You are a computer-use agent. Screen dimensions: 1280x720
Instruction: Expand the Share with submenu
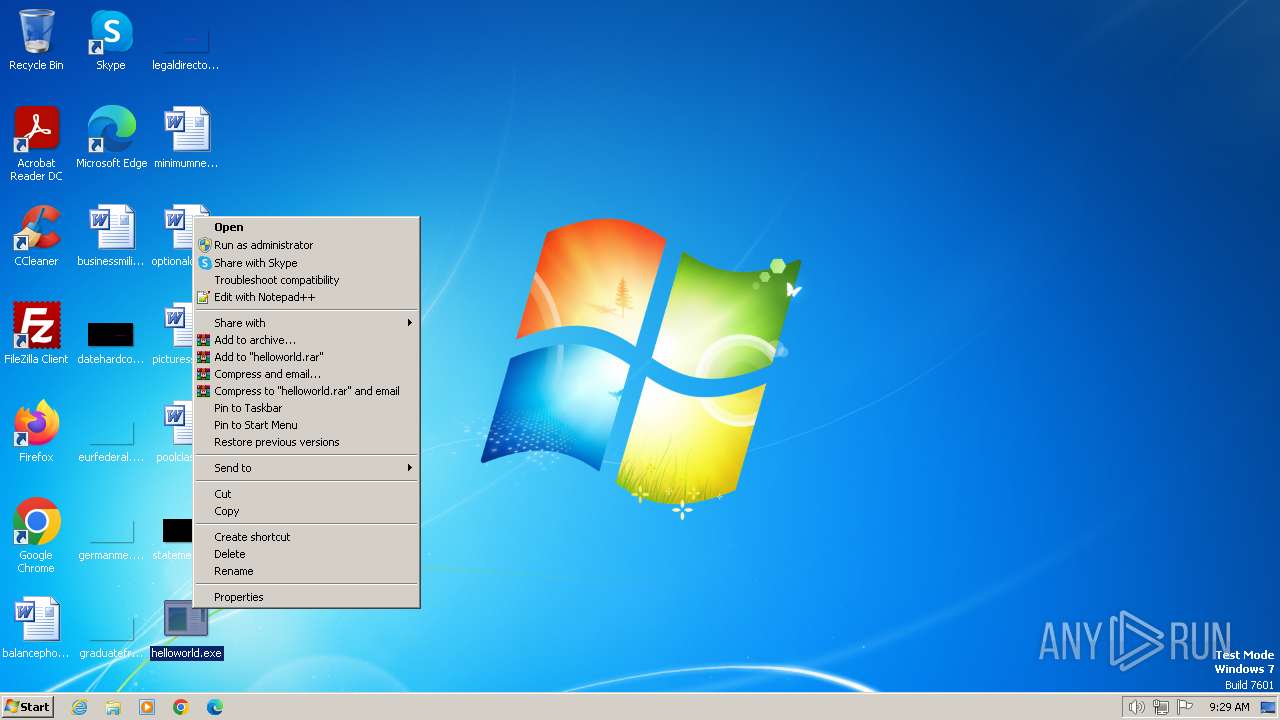click(x=307, y=323)
